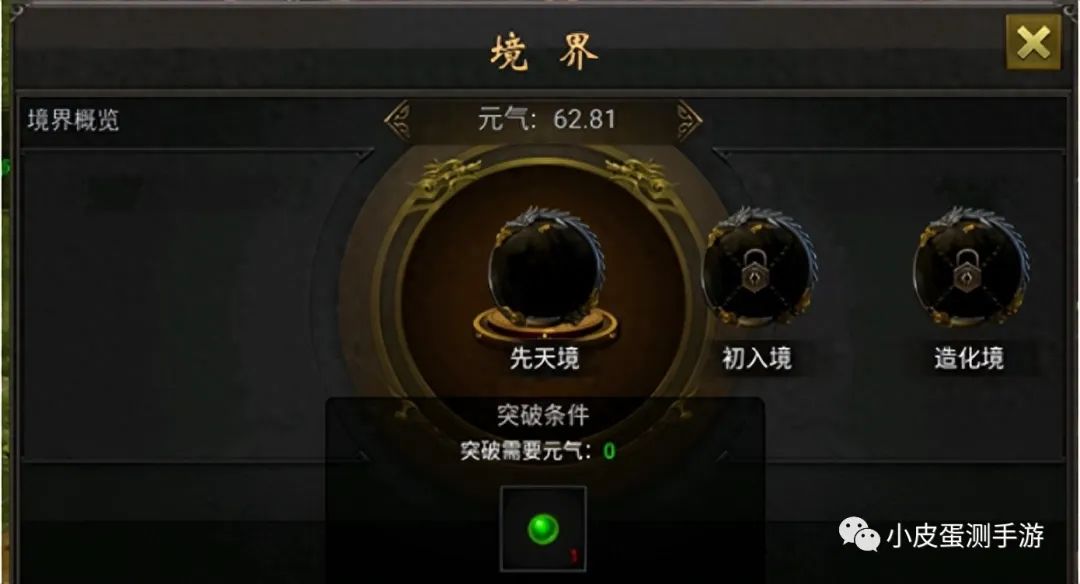This screenshot has width=1080, height=584.
Task: Click the 初入境 label text
Action: (757, 358)
